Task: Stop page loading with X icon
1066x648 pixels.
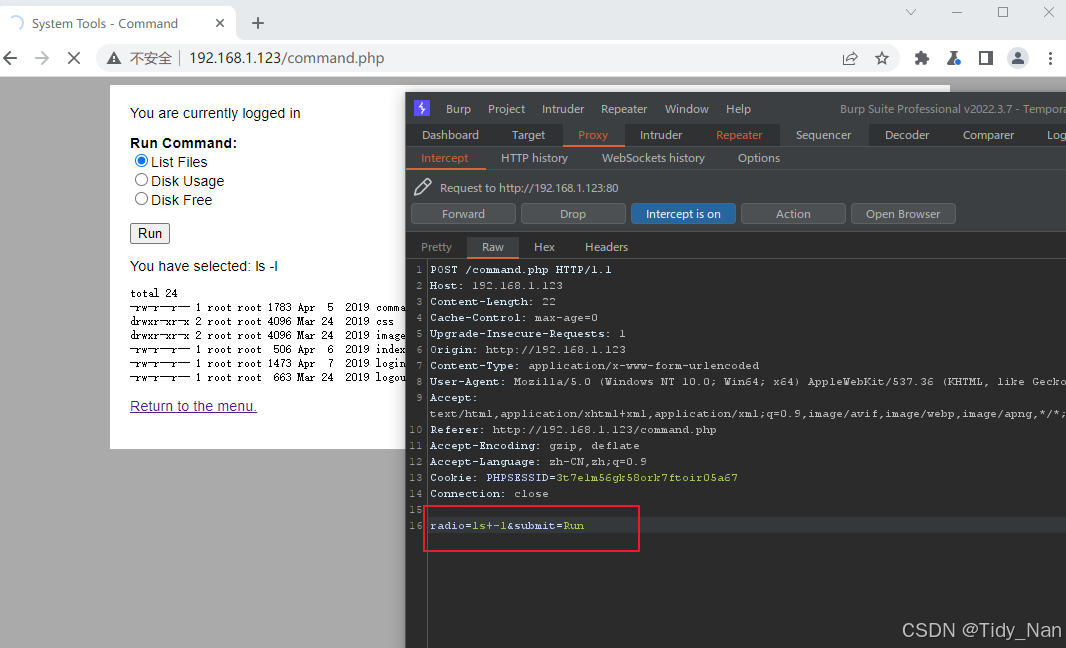Action: (x=73, y=58)
